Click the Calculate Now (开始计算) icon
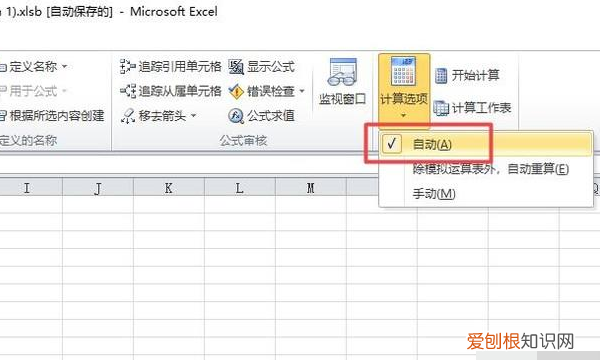This screenshot has height=360, width=600. (441, 75)
